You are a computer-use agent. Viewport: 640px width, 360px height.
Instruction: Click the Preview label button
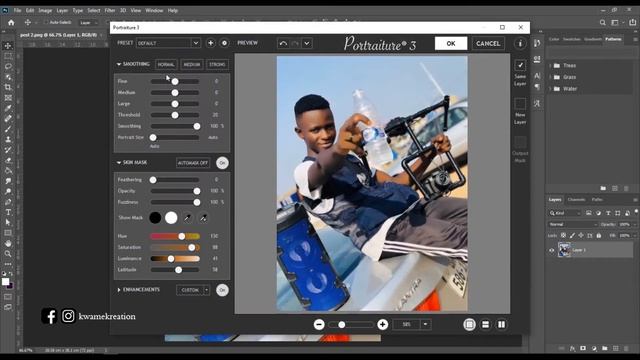tap(247, 42)
